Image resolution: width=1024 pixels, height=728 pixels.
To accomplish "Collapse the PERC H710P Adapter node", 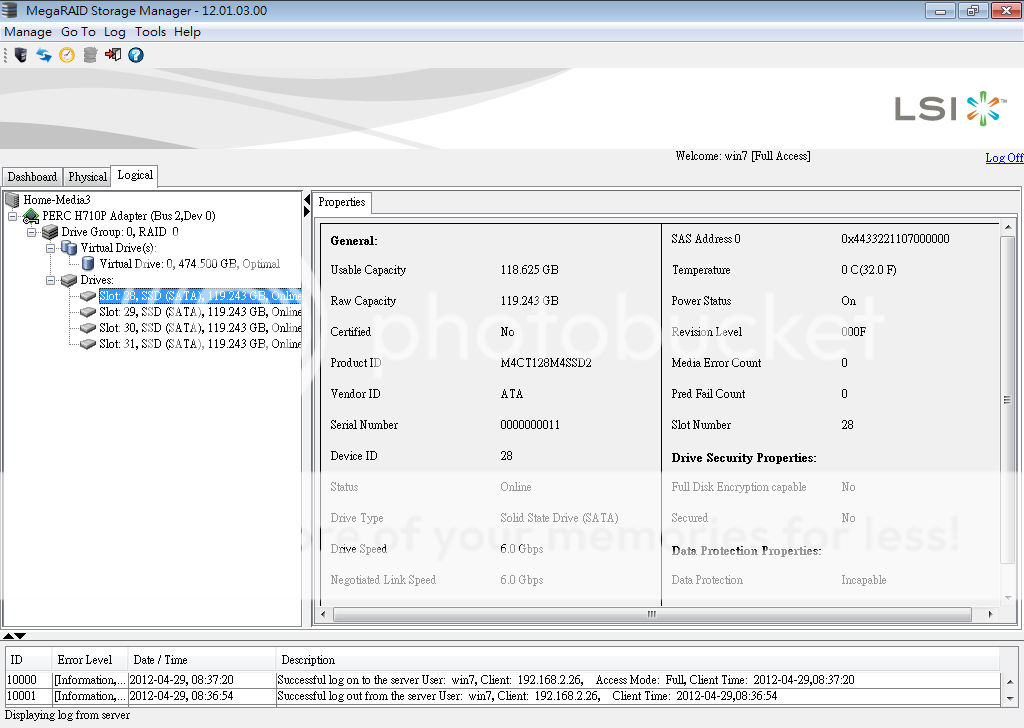I will (x=12, y=216).
